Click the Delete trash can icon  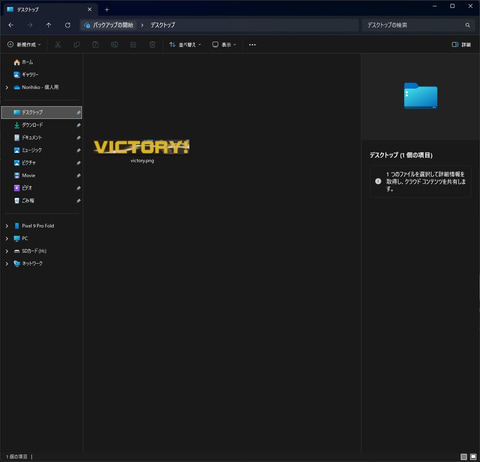click(x=152, y=45)
